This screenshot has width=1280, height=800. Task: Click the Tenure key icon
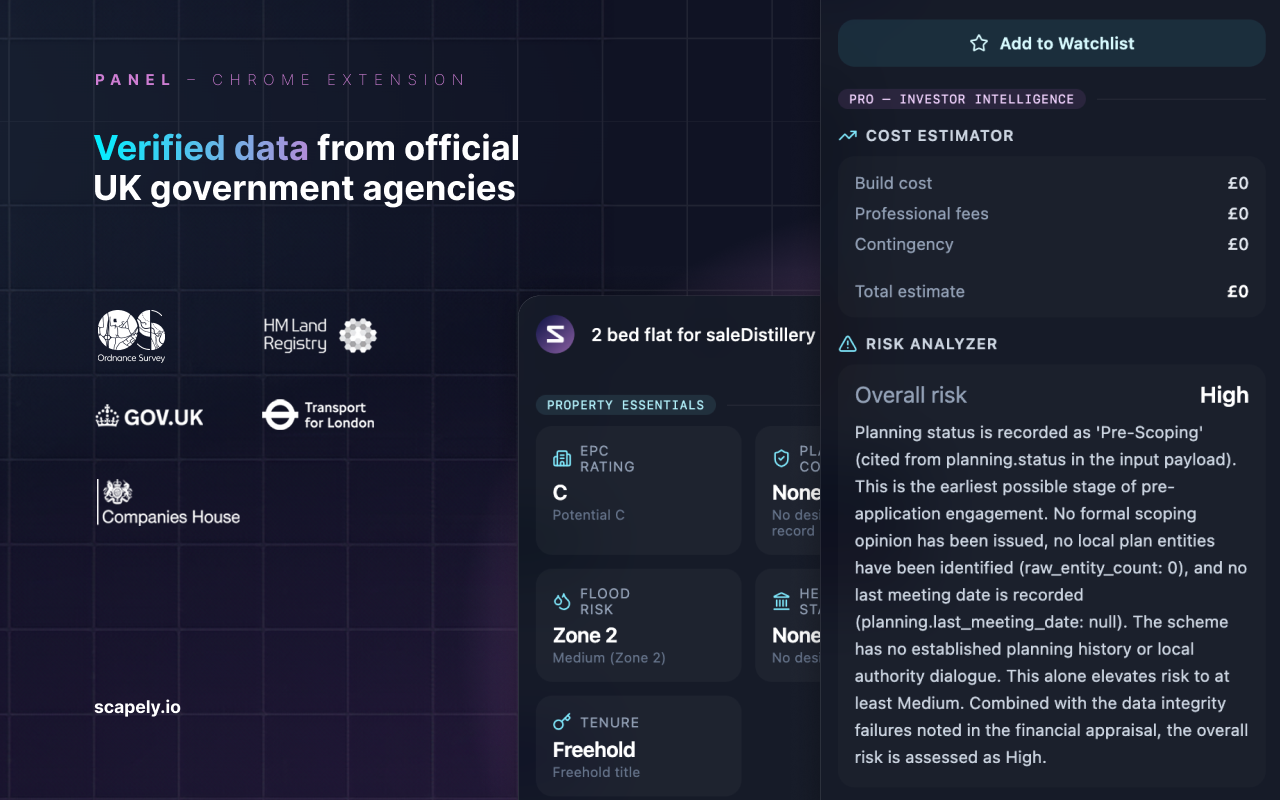pos(562,722)
